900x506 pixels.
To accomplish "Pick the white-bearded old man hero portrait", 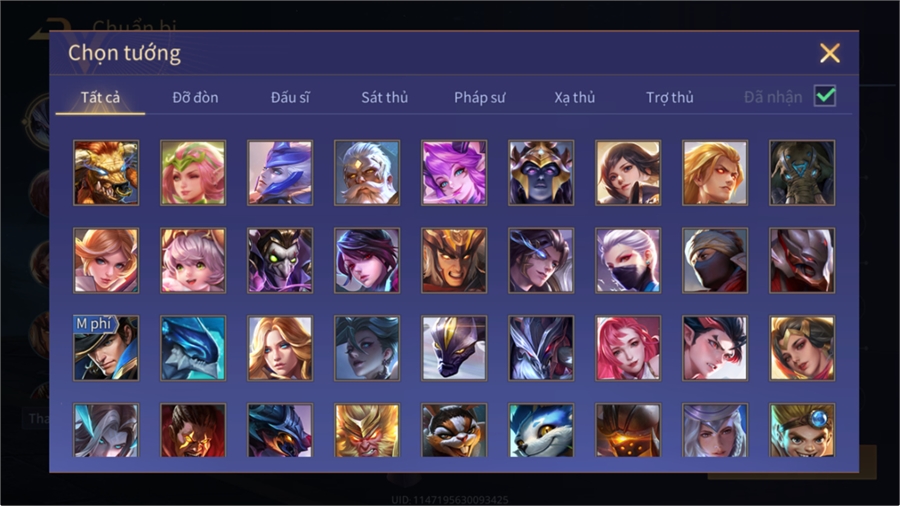I will point(367,173).
